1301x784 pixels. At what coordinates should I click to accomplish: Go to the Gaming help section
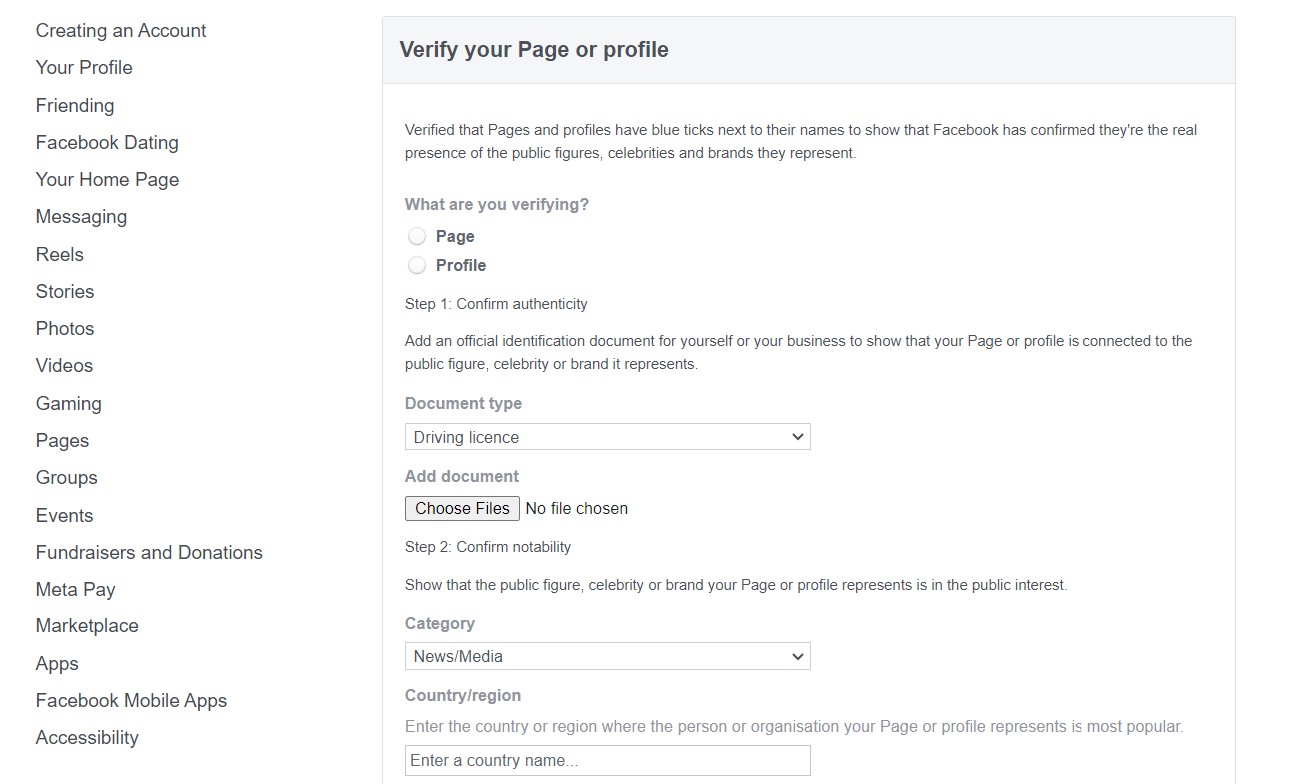68,403
